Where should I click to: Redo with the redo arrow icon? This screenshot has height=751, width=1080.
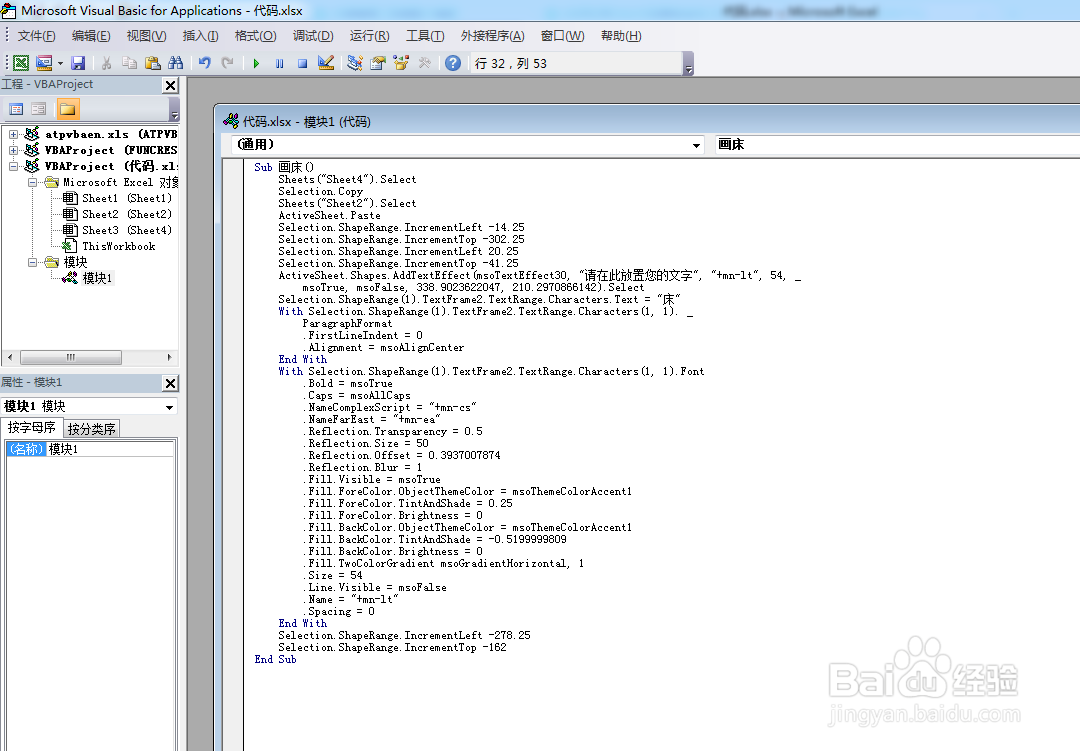[227, 63]
